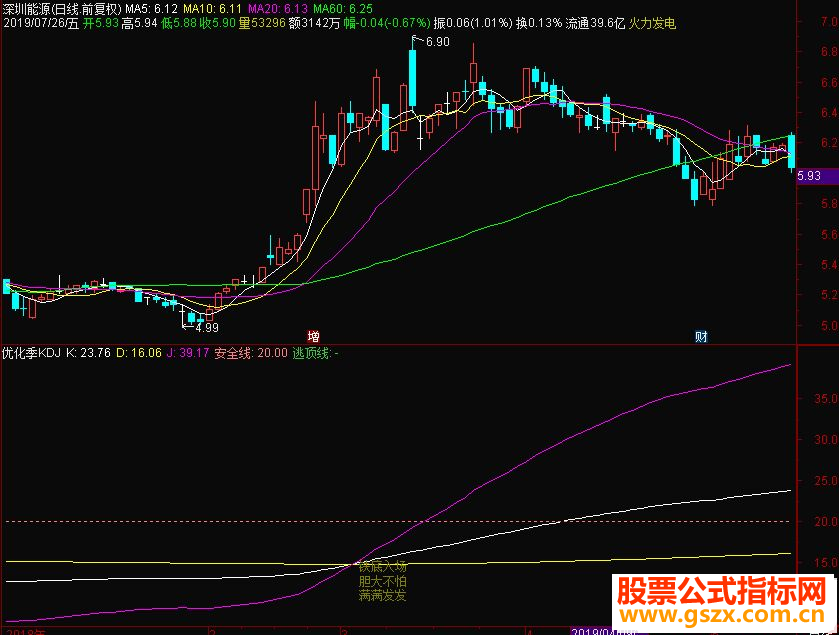Click the high price 高5.94
Screen dimensions: 839x635
[140, 23]
